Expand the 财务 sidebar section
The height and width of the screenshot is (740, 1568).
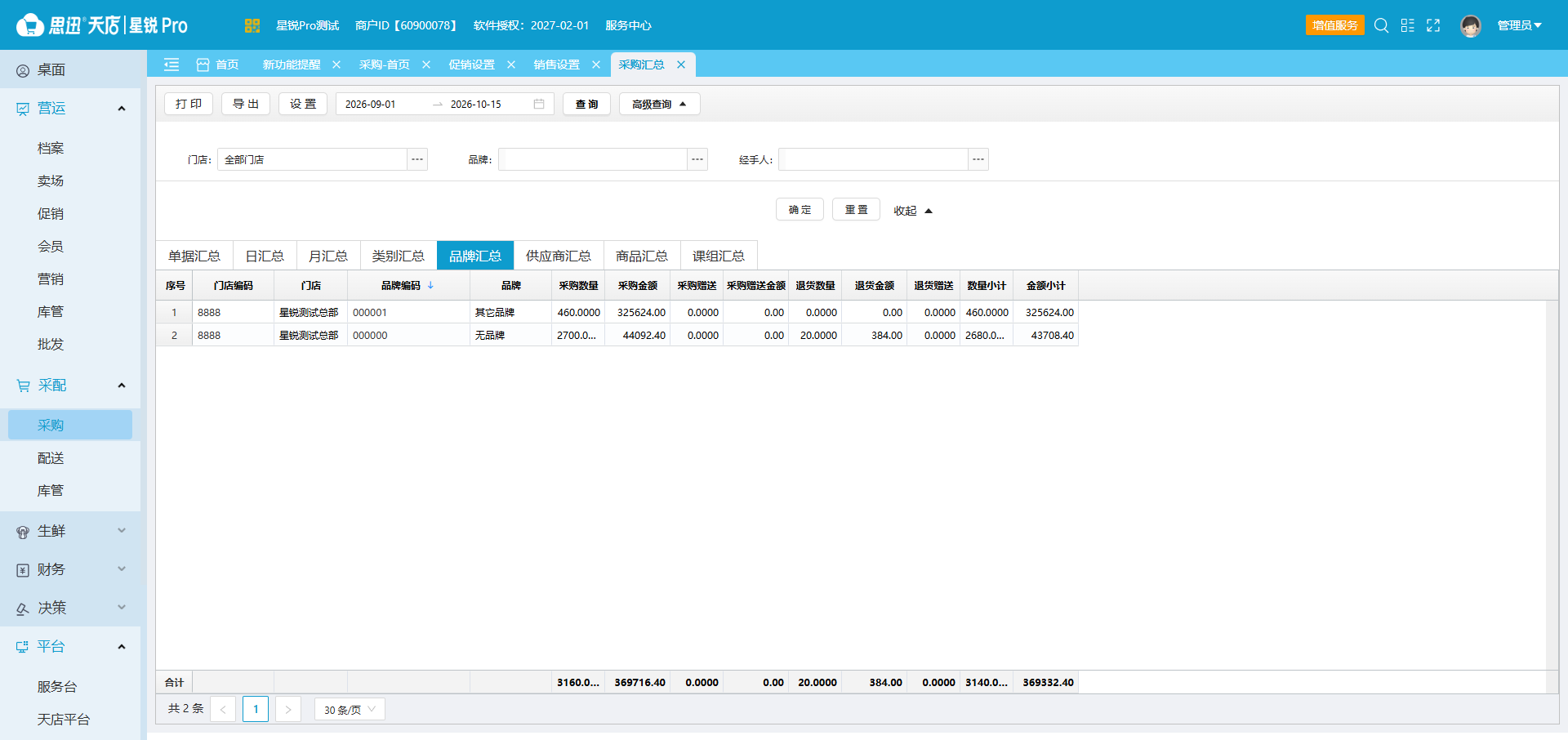pos(70,569)
